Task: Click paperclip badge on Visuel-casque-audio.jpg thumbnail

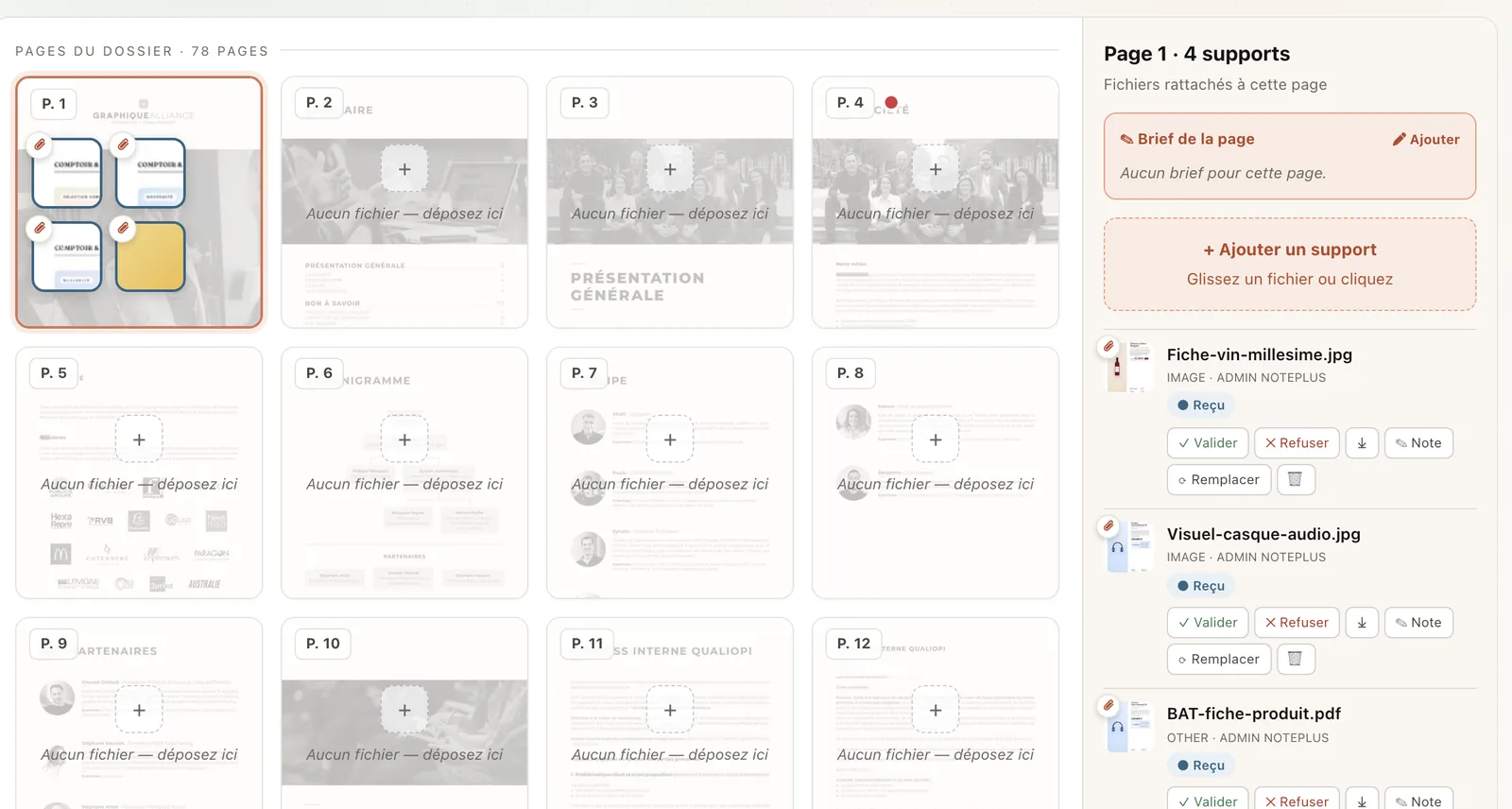Action: click(1108, 525)
